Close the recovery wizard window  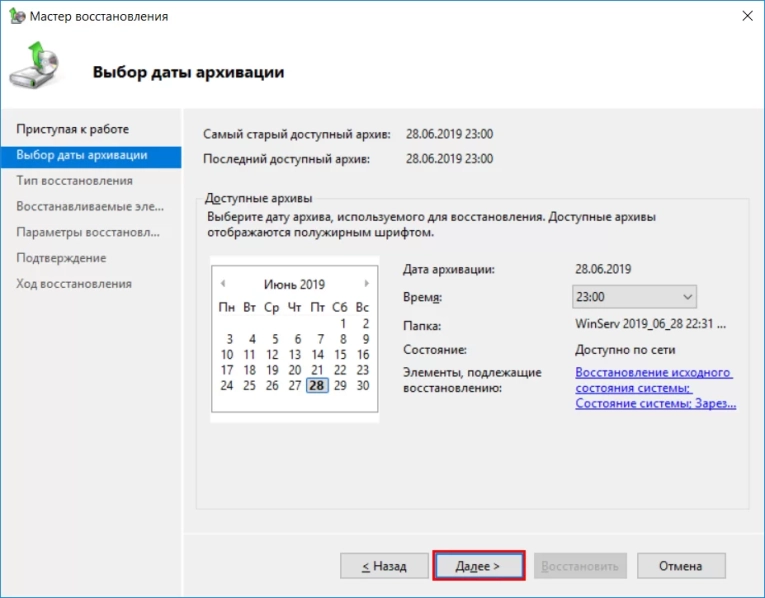click(x=746, y=17)
